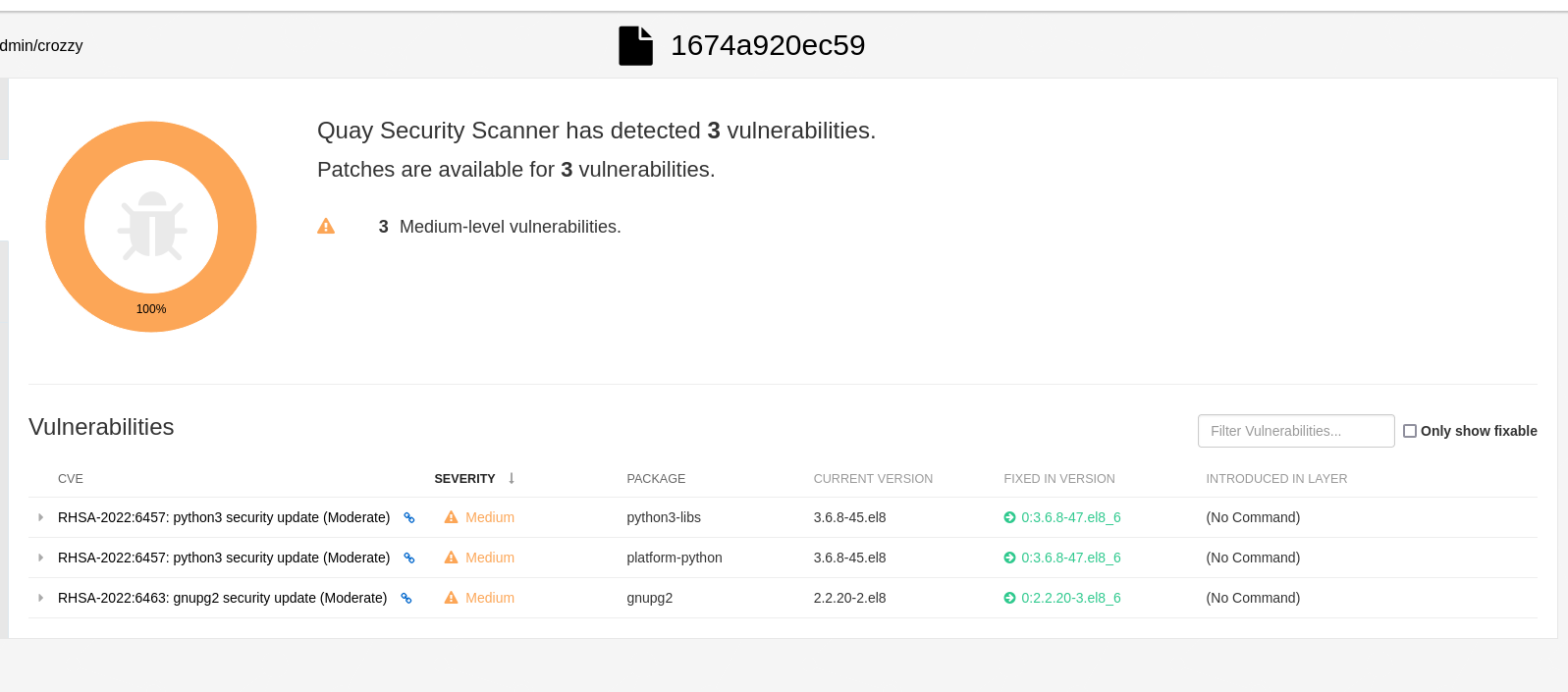Sort by the CVE column header
The height and width of the screenshot is (692, 1568).
(71, 479)
